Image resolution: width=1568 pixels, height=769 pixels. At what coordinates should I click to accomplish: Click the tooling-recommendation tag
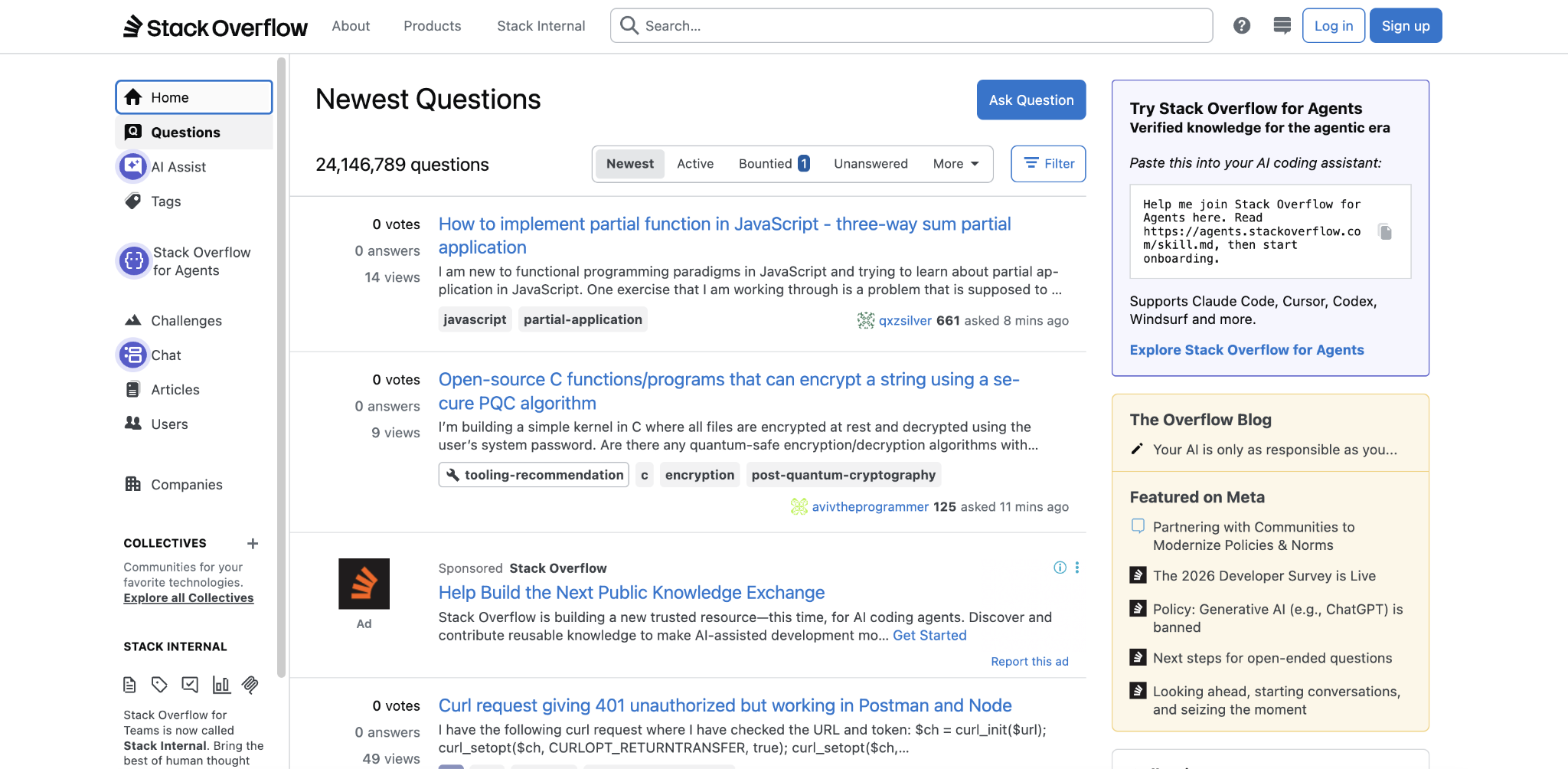point(534,475)
